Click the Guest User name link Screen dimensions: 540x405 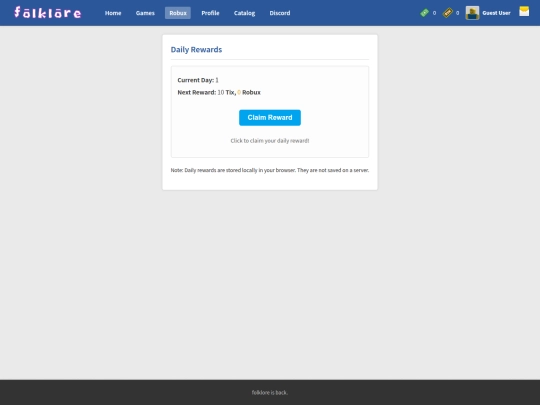coord(496,13)
